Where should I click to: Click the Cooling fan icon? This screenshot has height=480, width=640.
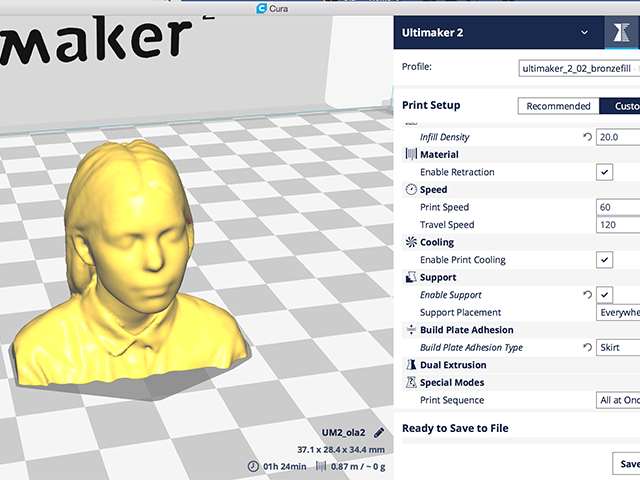(x=411, y=242)
